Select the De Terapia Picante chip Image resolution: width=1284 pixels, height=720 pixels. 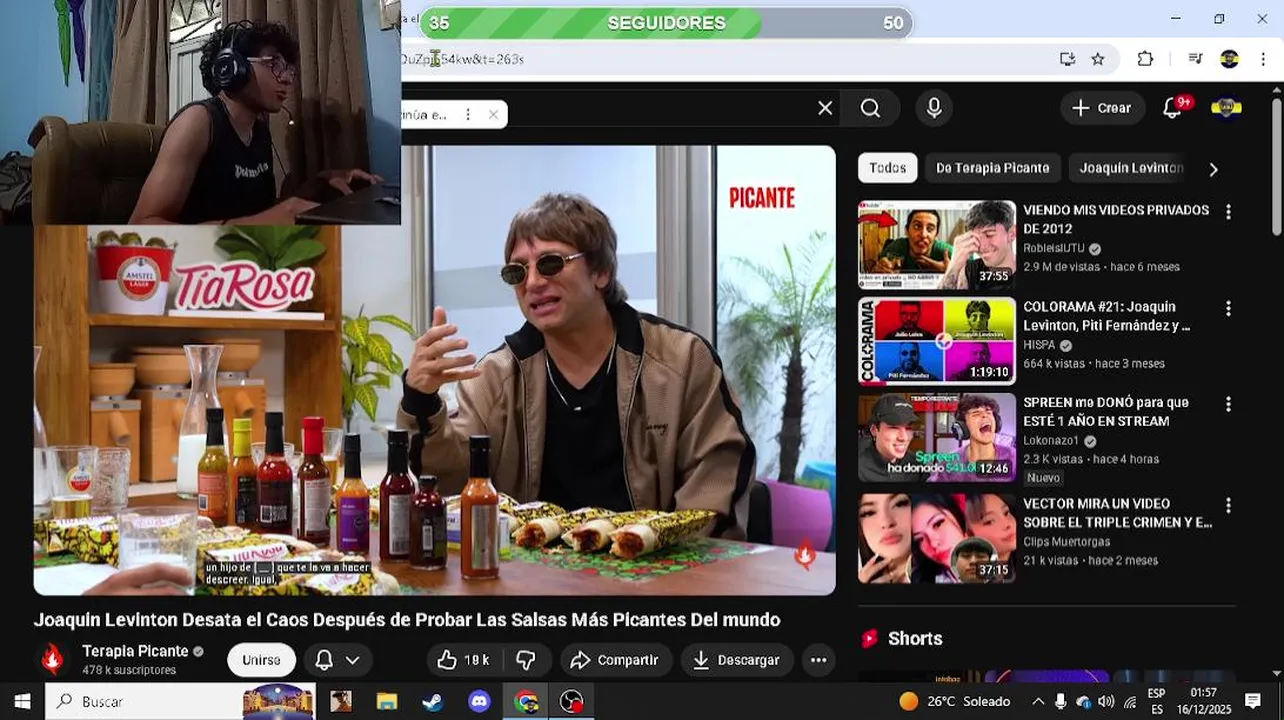point(993,168)
